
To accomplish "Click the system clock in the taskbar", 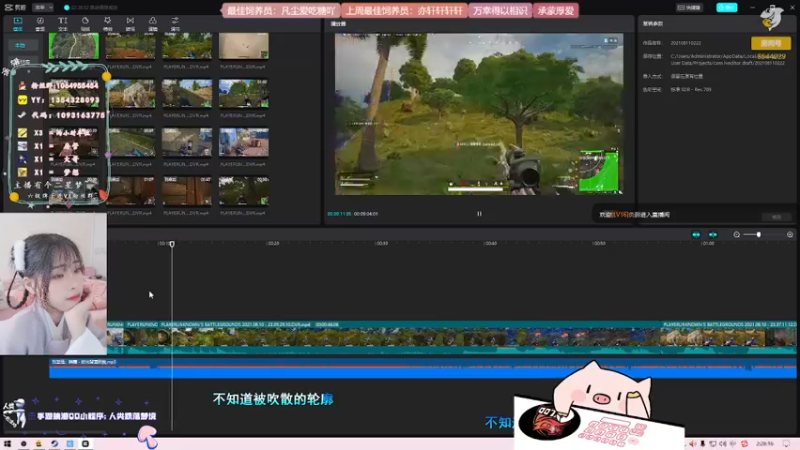I will click(x=764, y=444).
